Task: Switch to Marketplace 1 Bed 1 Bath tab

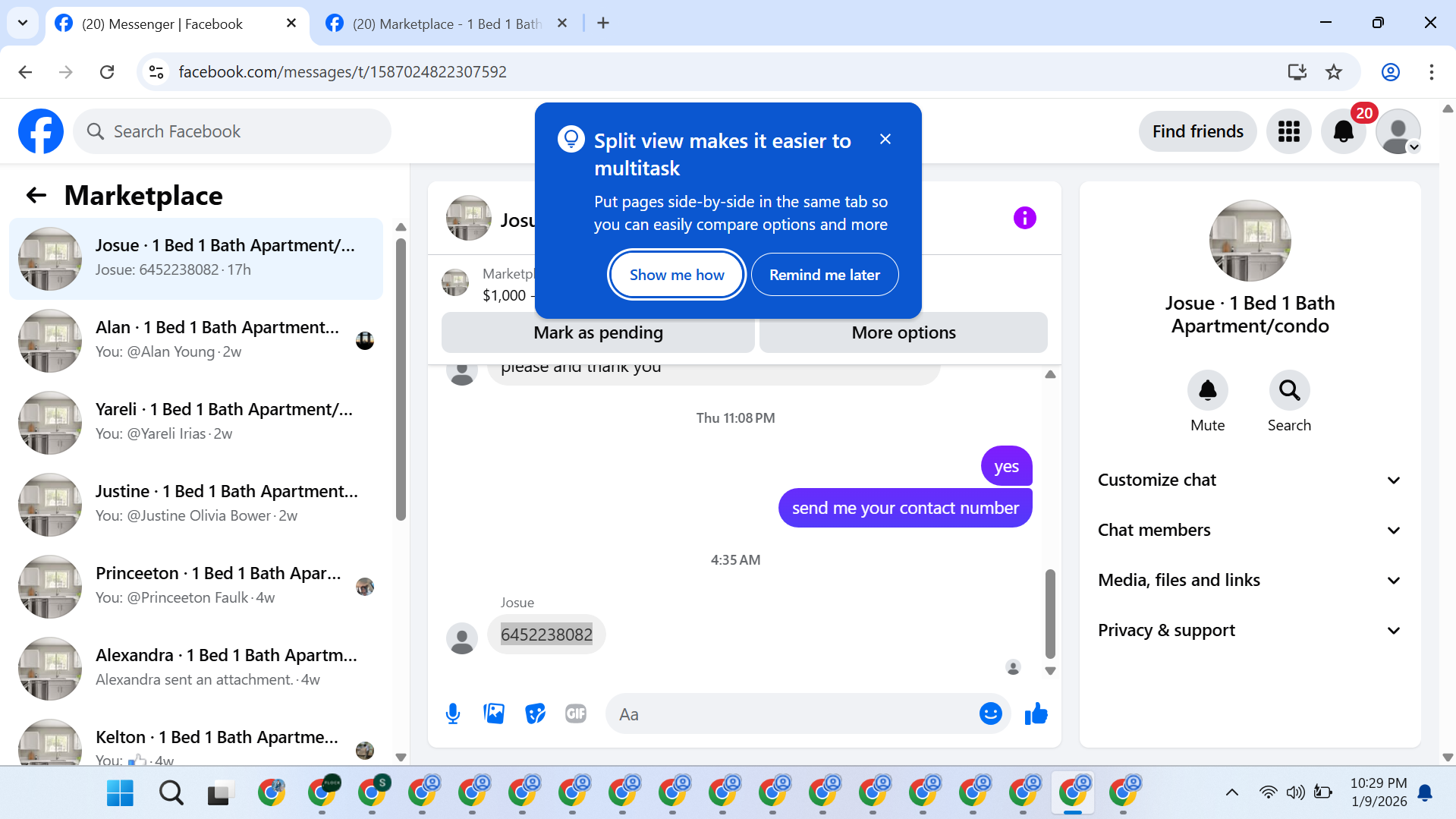Action: [x=448, y=24]
